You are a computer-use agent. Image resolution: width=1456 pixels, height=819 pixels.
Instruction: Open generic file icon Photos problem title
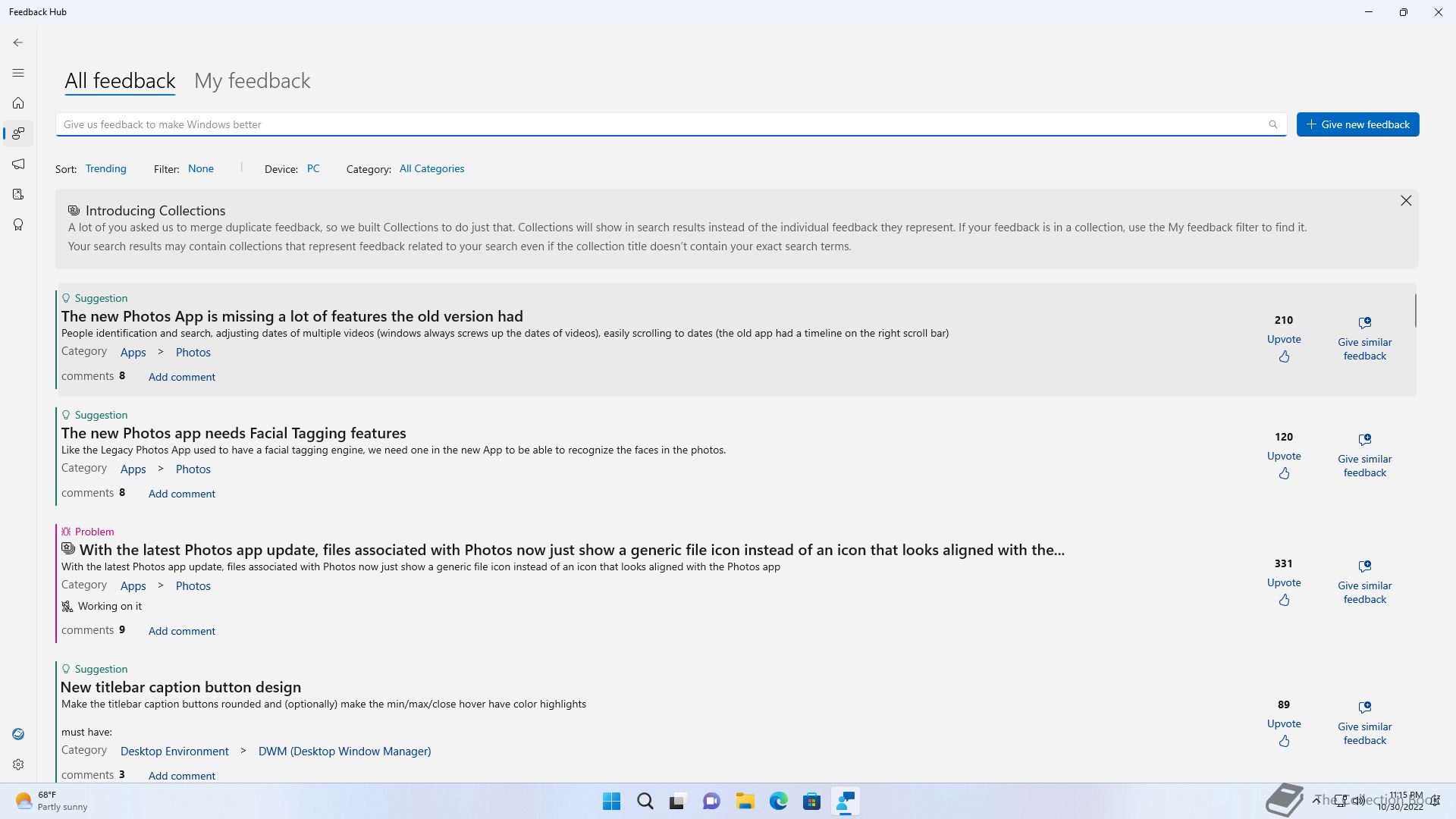pyautogui.click(x=572, y=550)
